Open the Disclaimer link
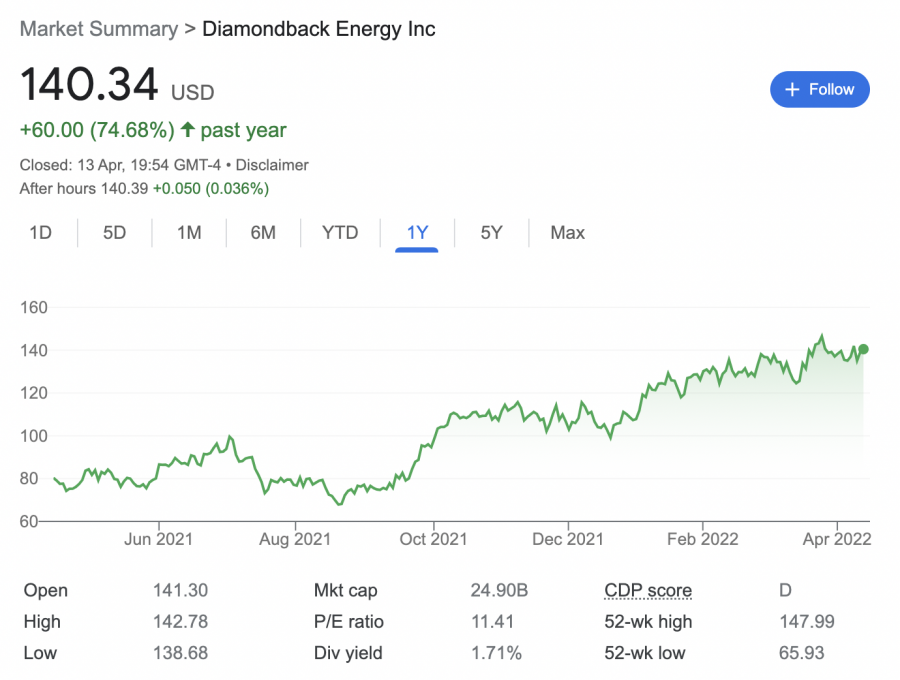Viewport: 900px width, 680px height. click(x=272, y=165)
